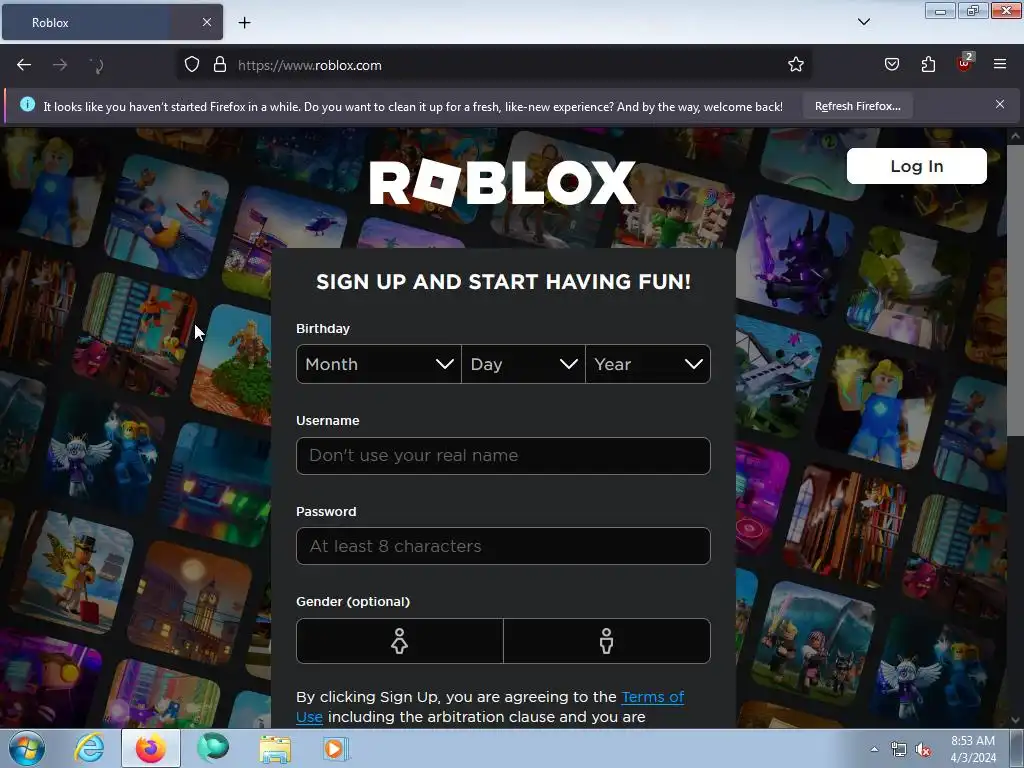Screen dimensions: 1024x768
Task: Save page to Pocket icon
Action: pos(891,65)
